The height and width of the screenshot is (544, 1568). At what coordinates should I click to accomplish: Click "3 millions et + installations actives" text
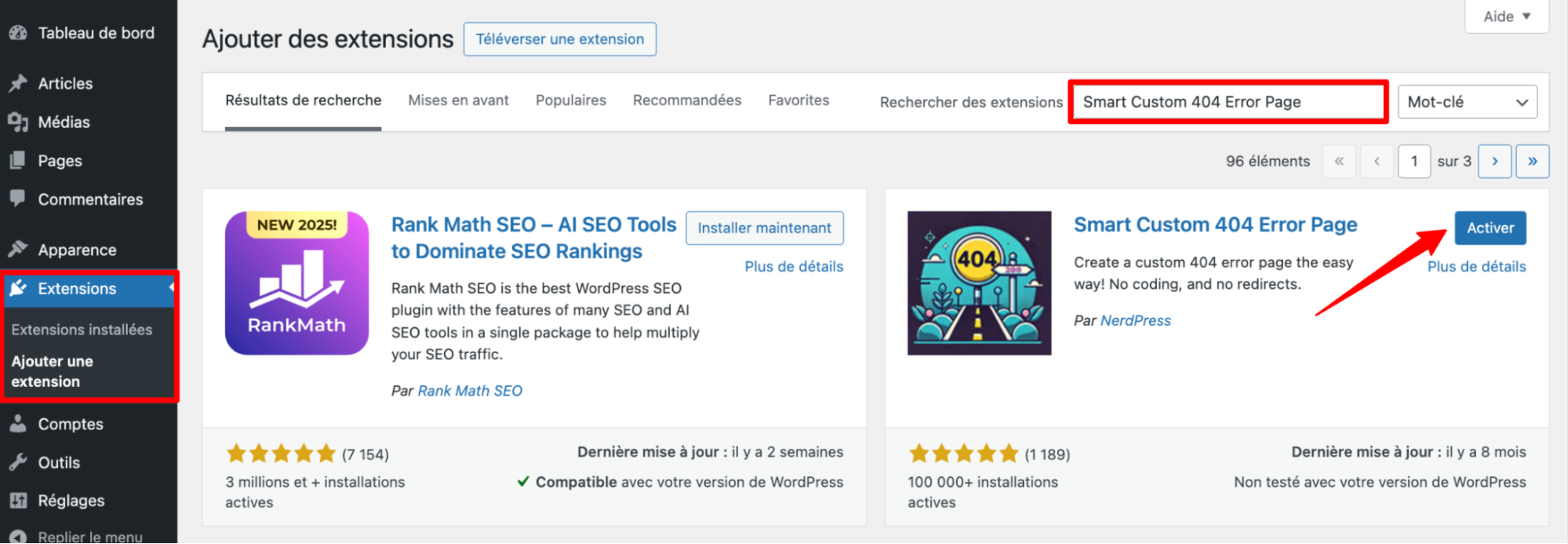click(315, 492)
